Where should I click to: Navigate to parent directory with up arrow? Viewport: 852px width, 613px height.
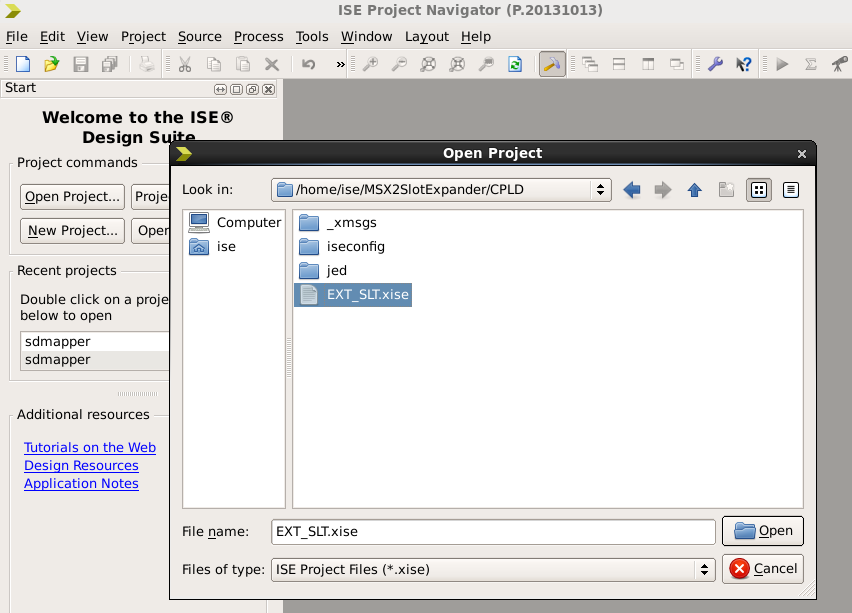(694, 190)
